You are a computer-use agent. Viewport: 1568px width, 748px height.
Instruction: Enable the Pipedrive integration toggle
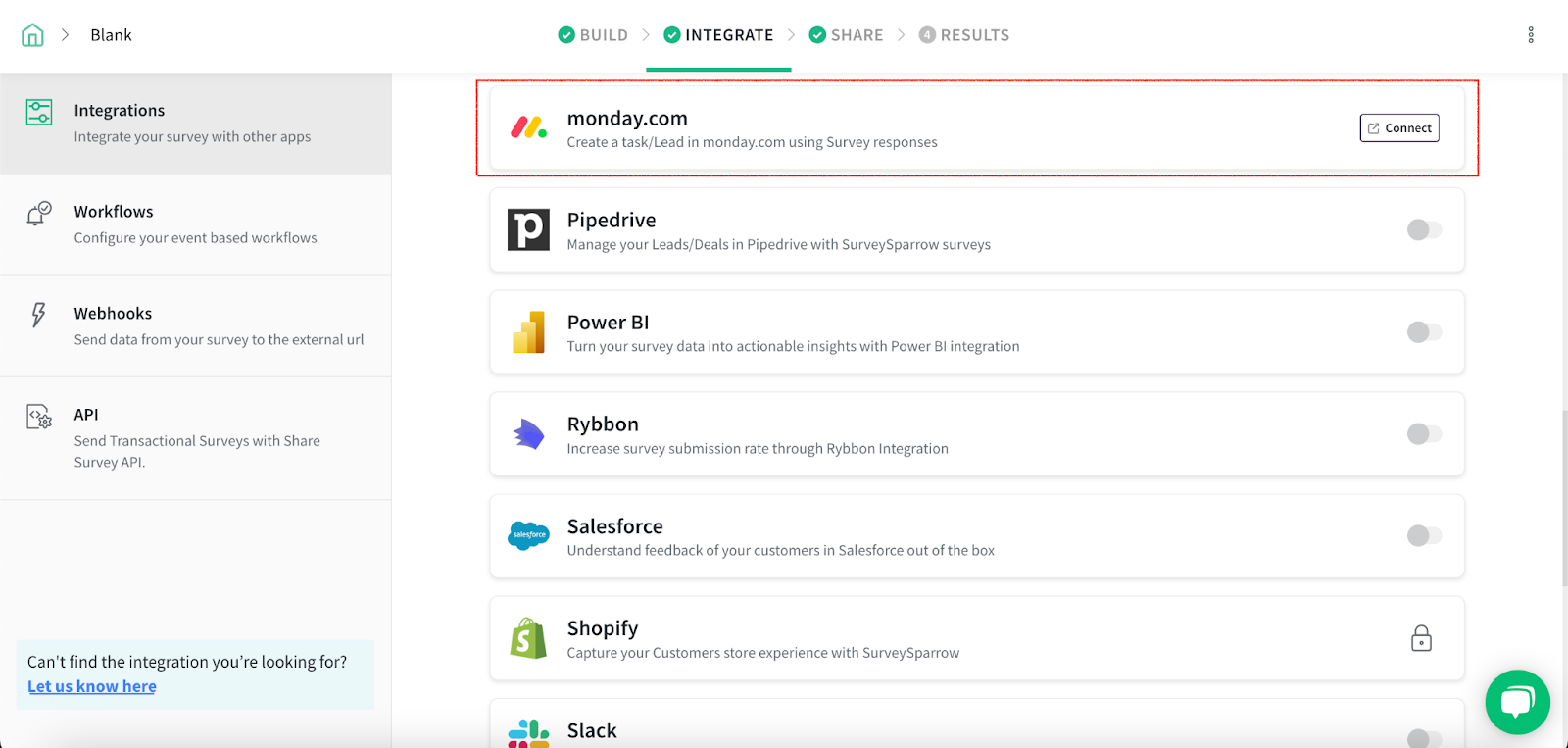[1424, 229]
